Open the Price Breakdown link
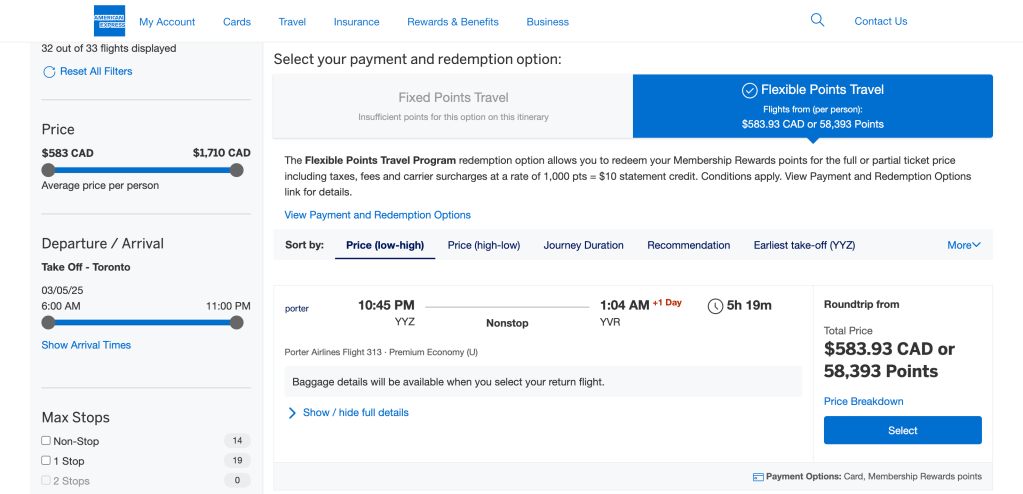This screenshot has width=1023, height=494. (863, 402)
